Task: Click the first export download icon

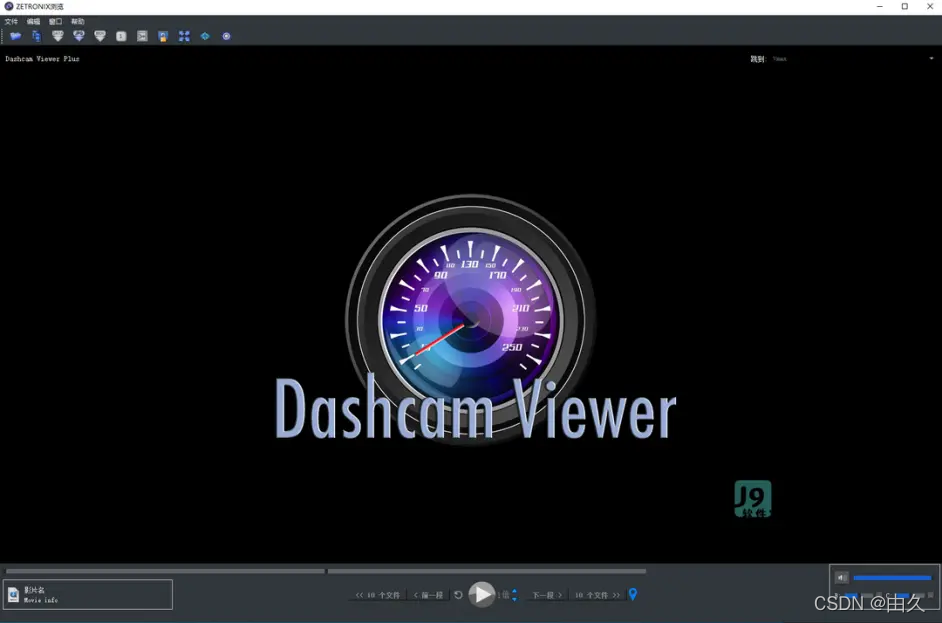Action: click(58, 36)
